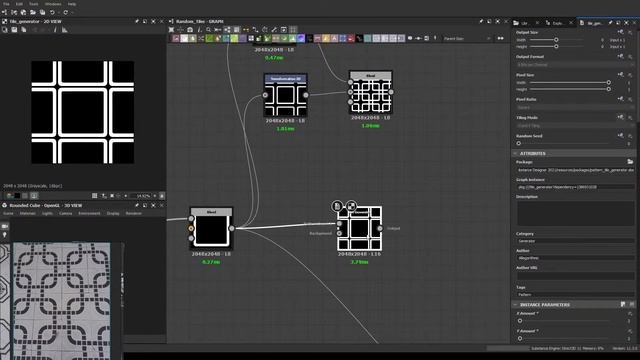Click the zoom magnifier icon in graph toolbar

click(x=208, y=30)
